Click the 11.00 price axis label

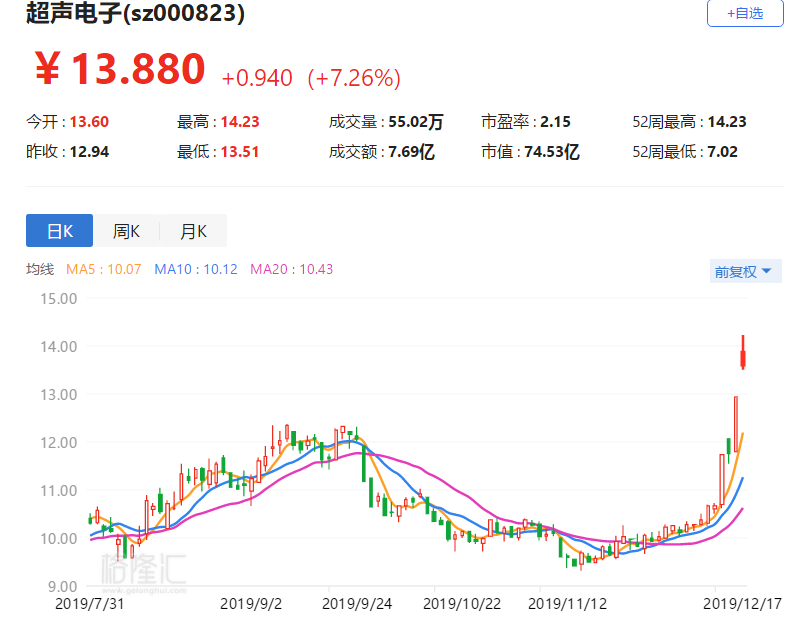(x=59, y=491)
